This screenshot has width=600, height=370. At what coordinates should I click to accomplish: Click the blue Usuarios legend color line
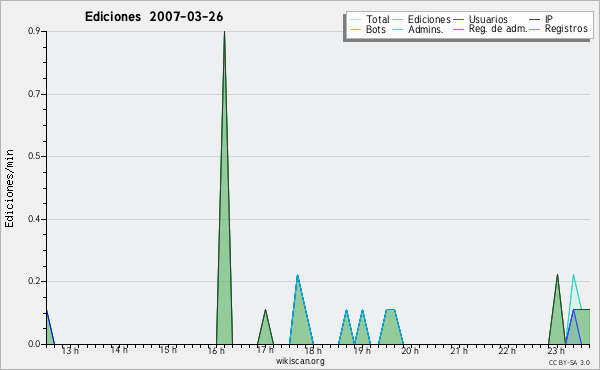click(458, 20)
